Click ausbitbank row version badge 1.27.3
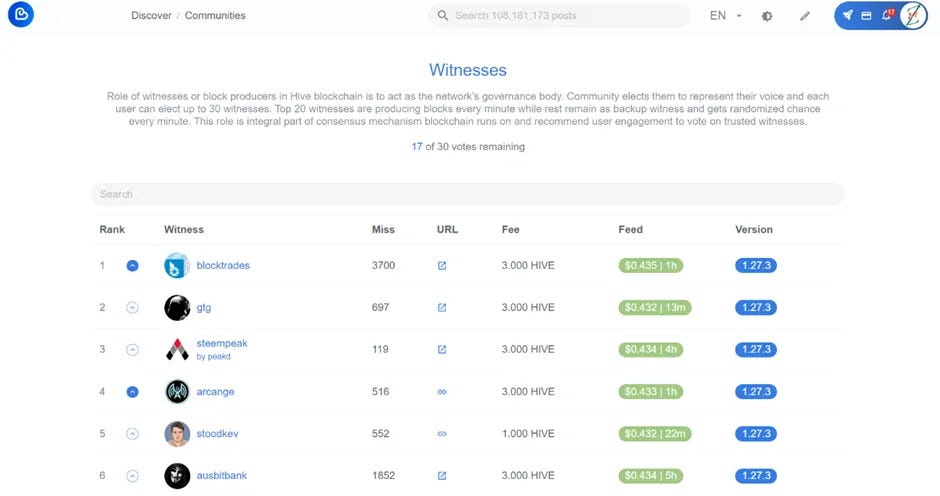Image resolution: width=940 pixels, height=496 pixels. [756, 476]
